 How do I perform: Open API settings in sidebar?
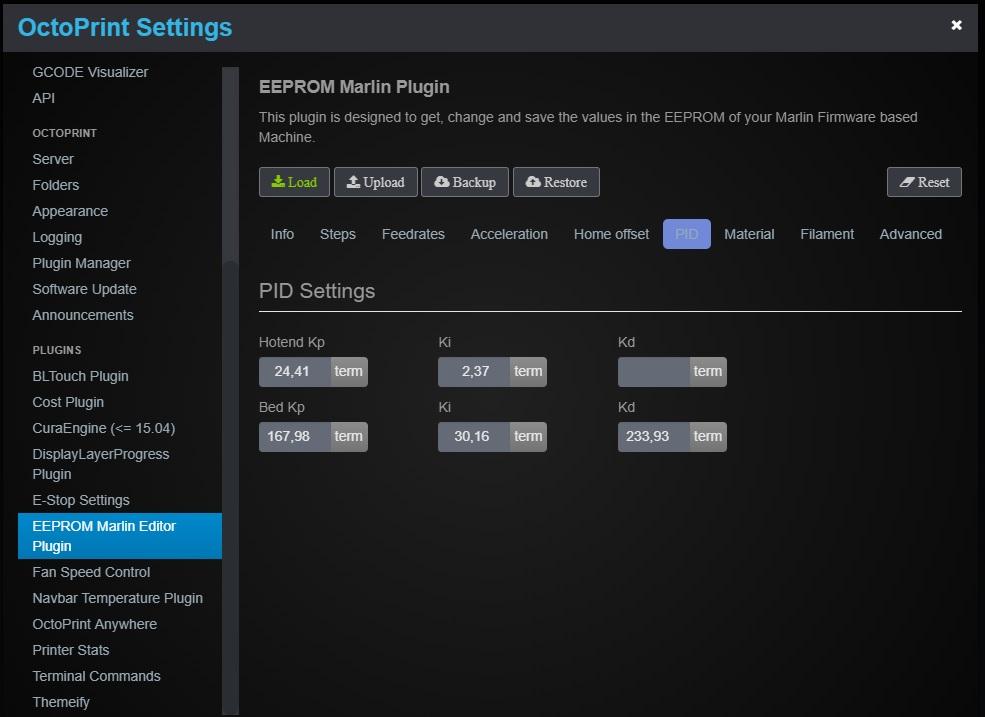click(x=43, y=98)
